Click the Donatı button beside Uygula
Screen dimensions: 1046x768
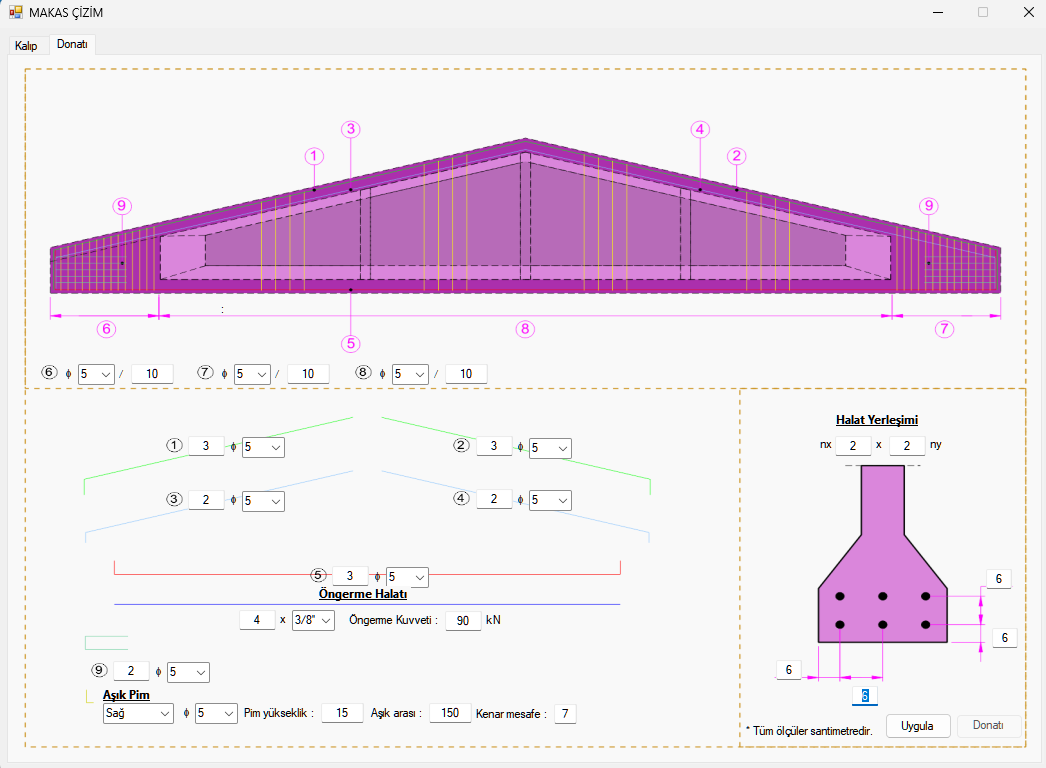click(988, 726)
